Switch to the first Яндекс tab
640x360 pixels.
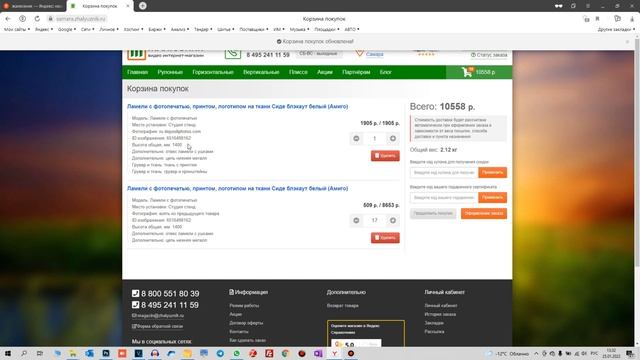click(x=33, y=6)
